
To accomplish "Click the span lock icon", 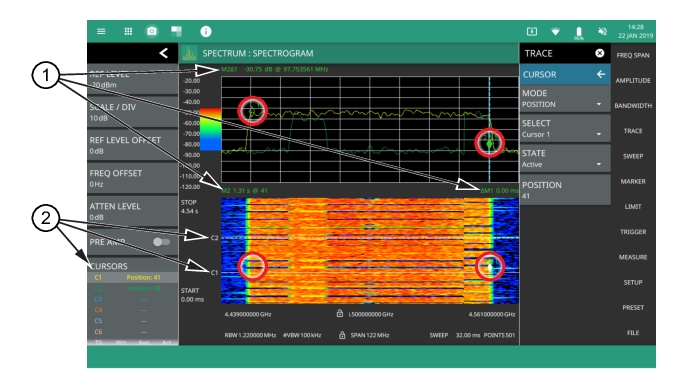I will (342, 335).
